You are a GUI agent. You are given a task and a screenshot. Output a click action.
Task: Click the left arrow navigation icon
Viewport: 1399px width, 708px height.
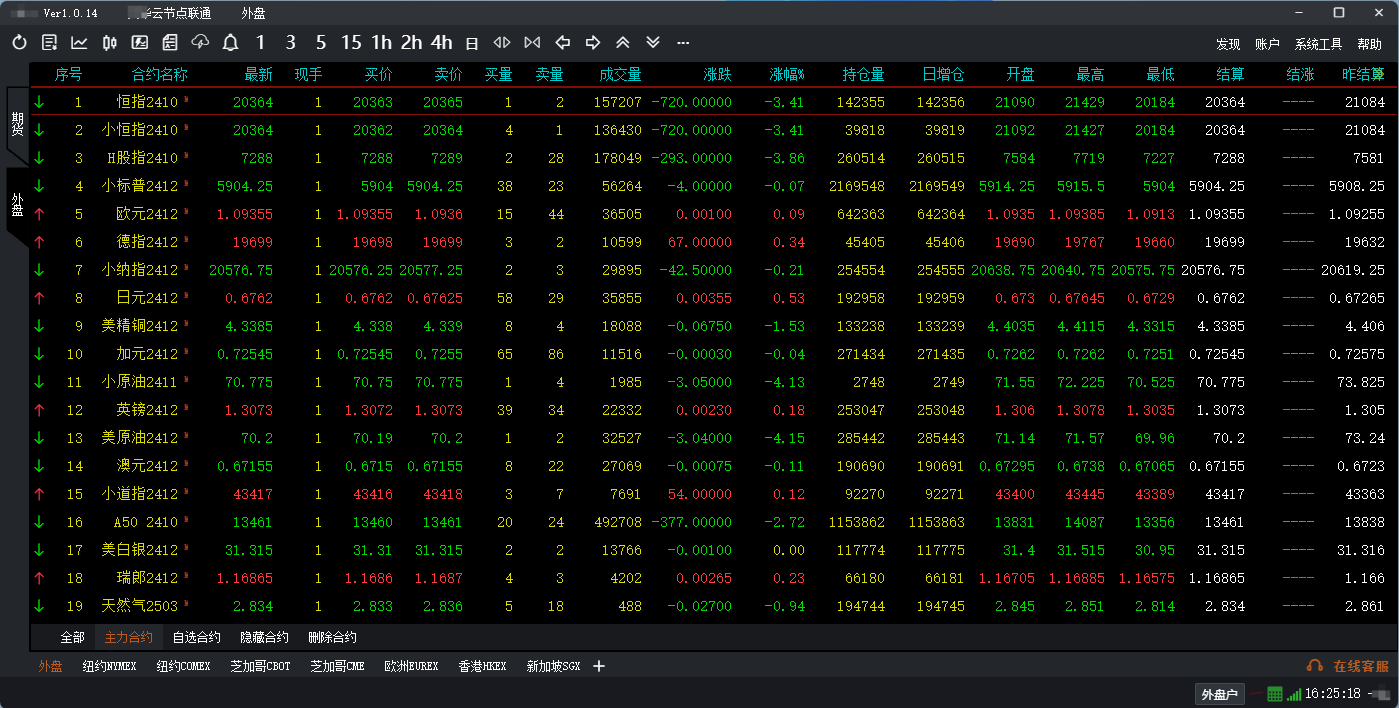[563, 43]
